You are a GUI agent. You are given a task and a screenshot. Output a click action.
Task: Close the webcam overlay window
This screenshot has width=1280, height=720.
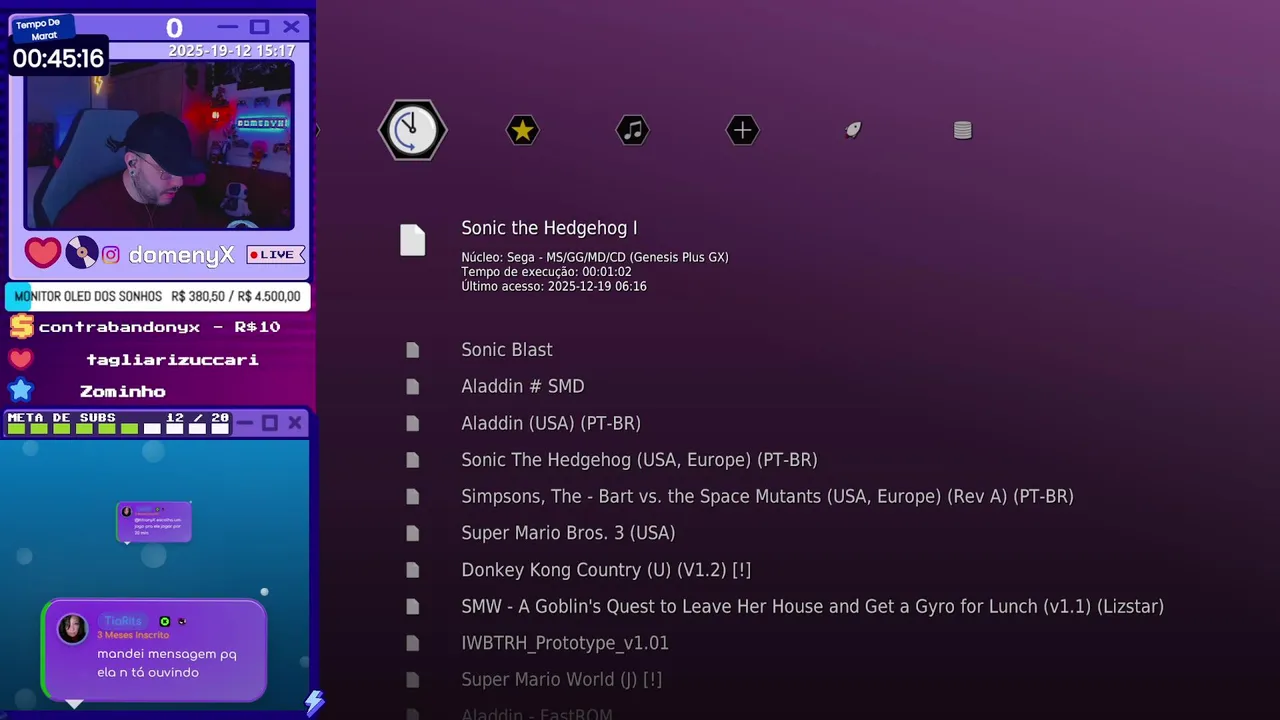coord(291,27)
